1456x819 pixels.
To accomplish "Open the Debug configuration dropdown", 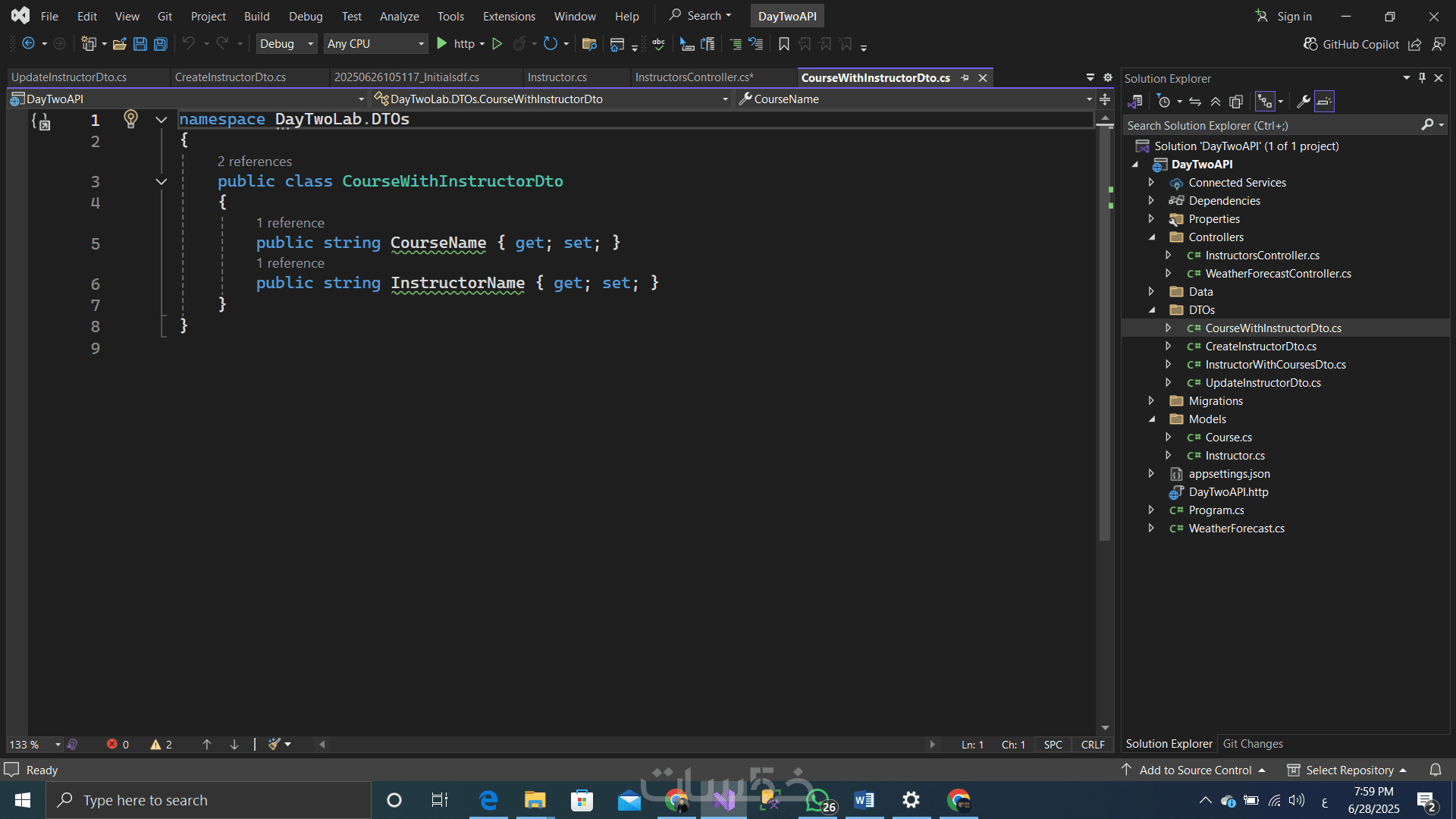I will pyautogui.click(x=286, y=44).
